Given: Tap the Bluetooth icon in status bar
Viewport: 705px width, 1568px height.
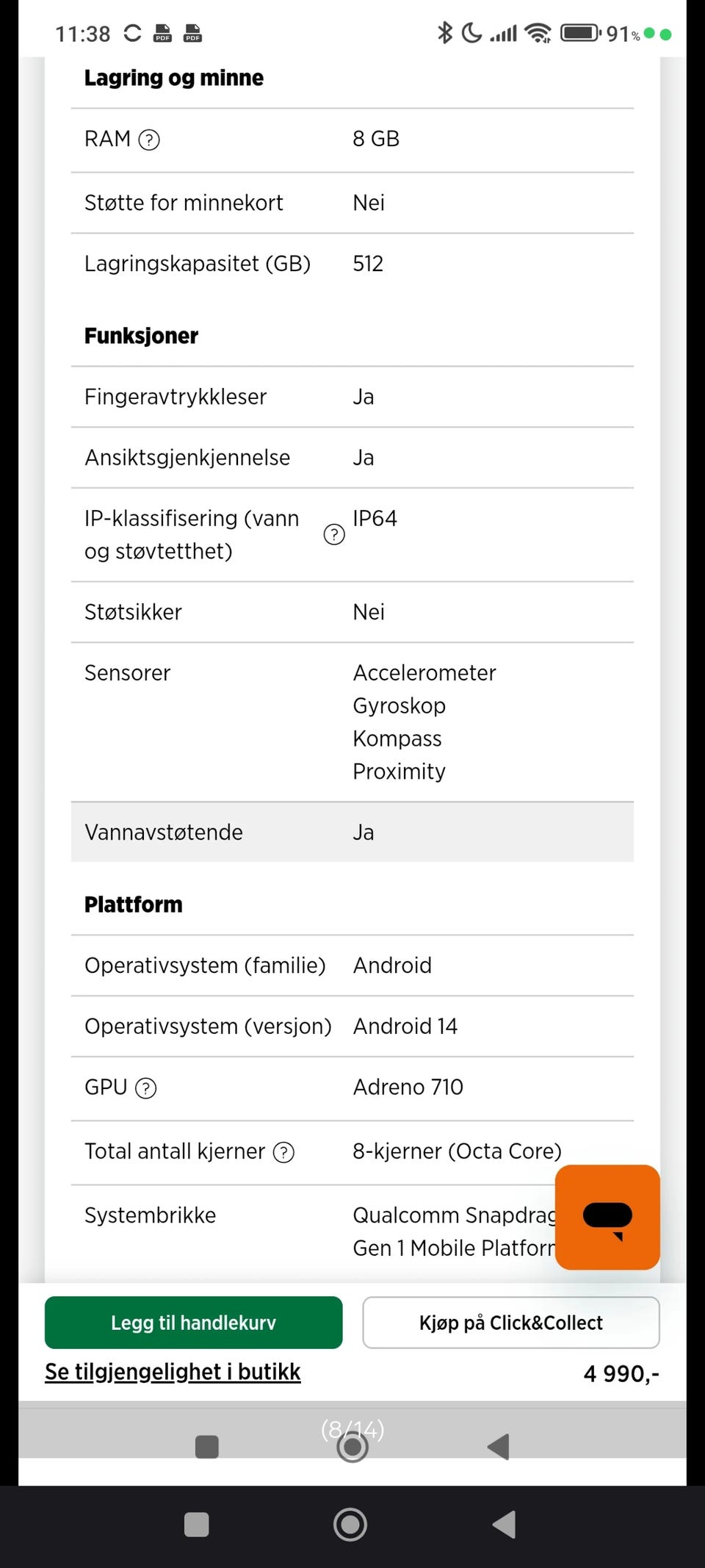Looking at the screenshot, I should [x=445, y=33].
